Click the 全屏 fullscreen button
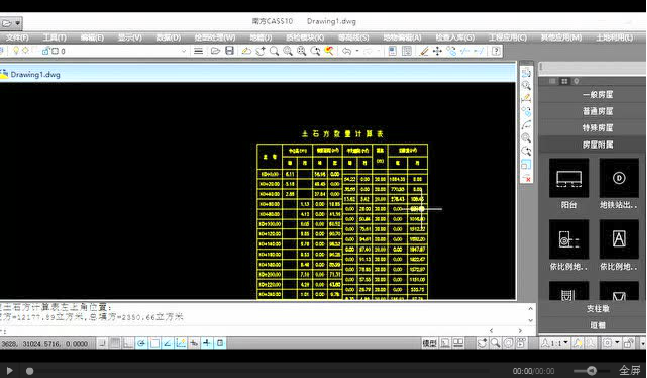Image resolution: width=647 pixels, height=378 pixels. [630, 371]
